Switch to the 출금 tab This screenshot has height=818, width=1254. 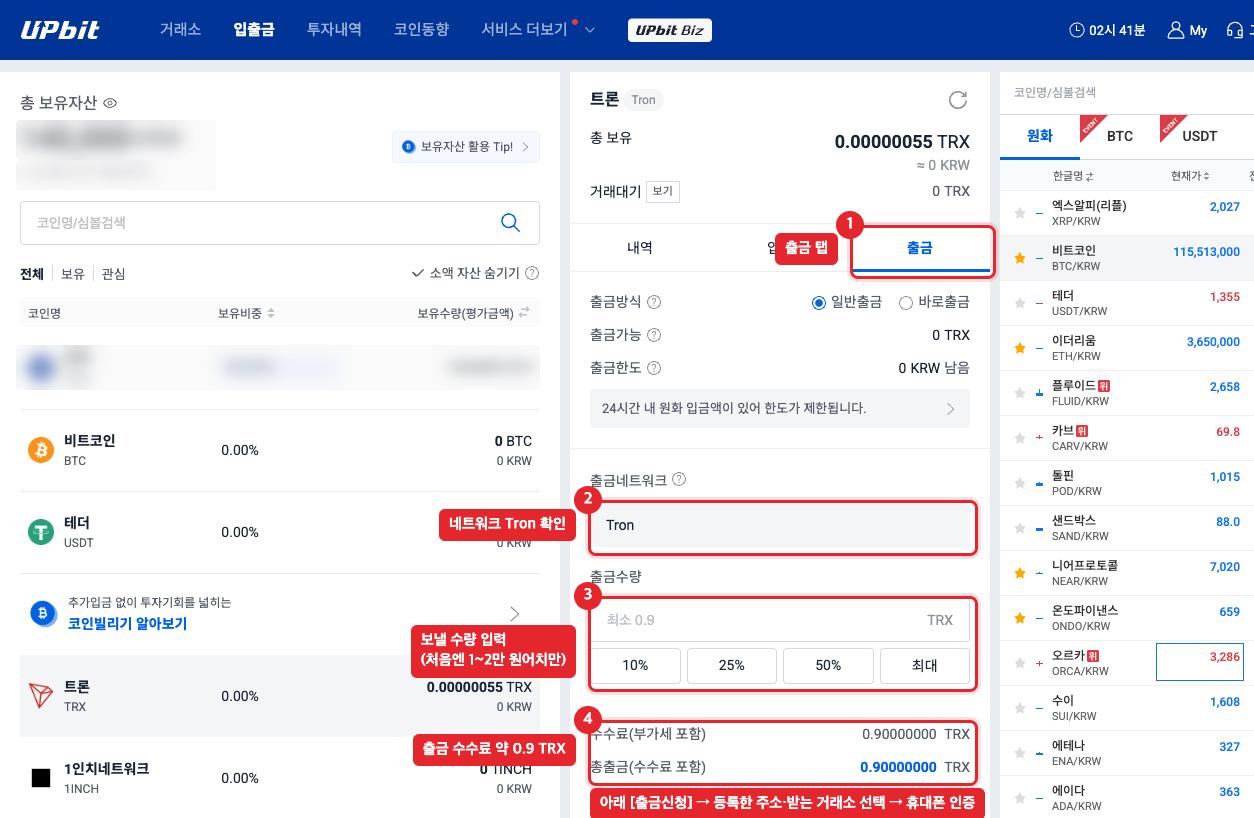(x=921, y=248)
